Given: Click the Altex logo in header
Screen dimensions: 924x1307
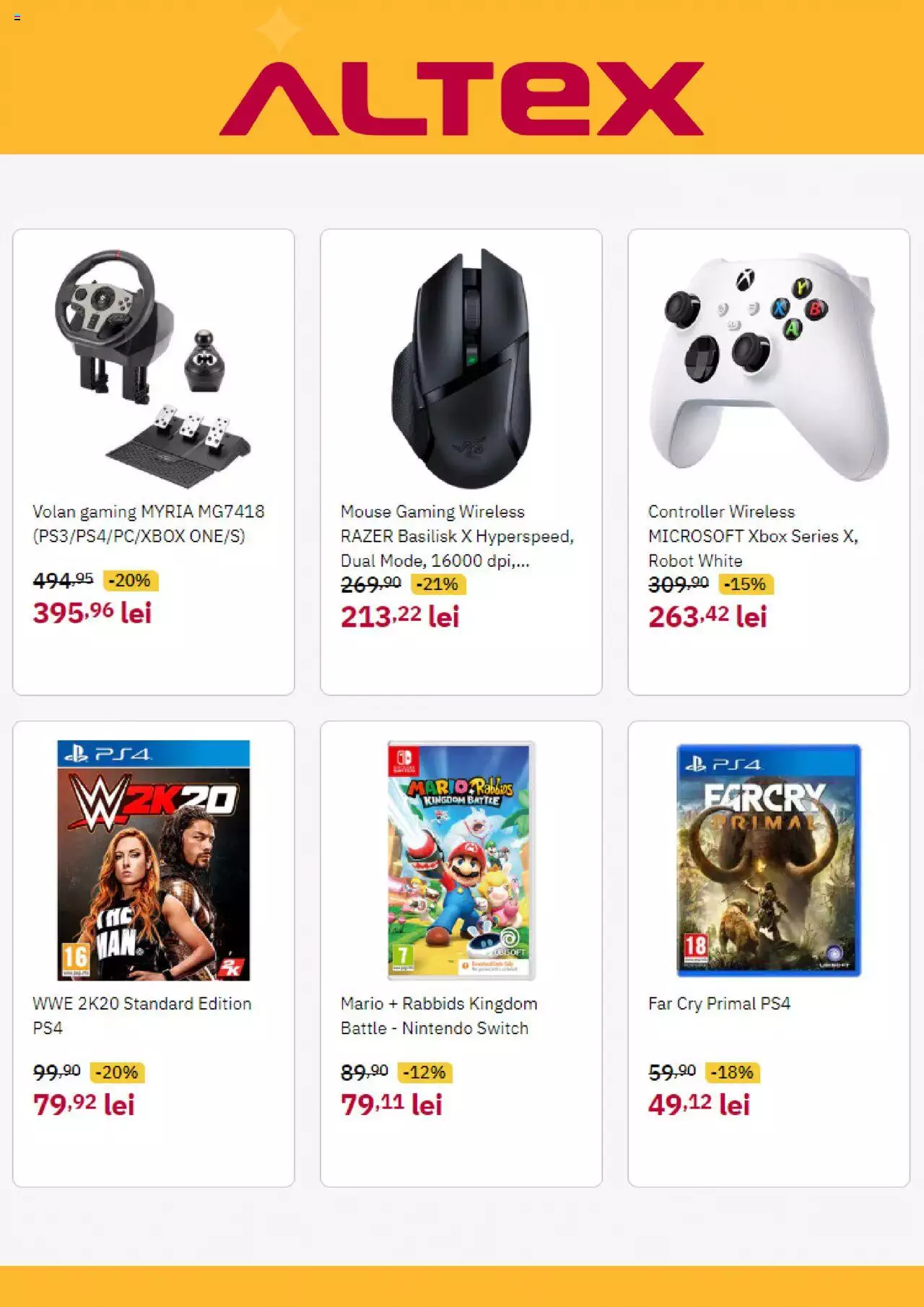Looking at the screenshot, I should click(x=461, y=98).
